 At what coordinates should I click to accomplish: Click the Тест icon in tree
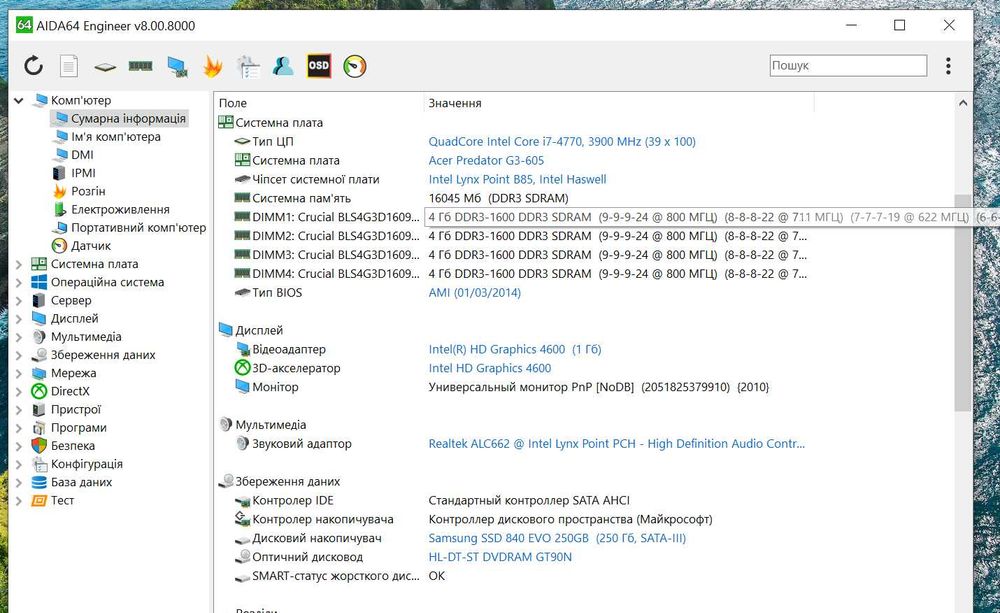coord(39,501)
